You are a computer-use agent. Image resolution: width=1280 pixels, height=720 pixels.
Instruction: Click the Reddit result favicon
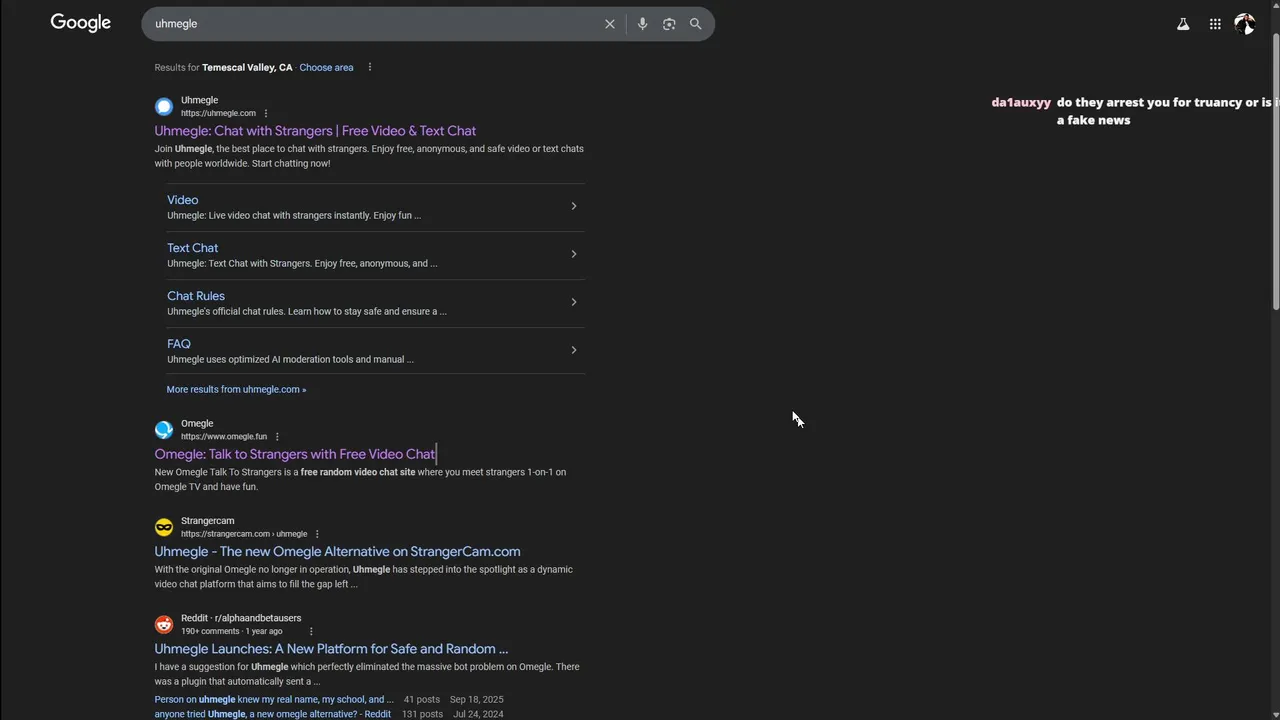click(x=164, y=624)
